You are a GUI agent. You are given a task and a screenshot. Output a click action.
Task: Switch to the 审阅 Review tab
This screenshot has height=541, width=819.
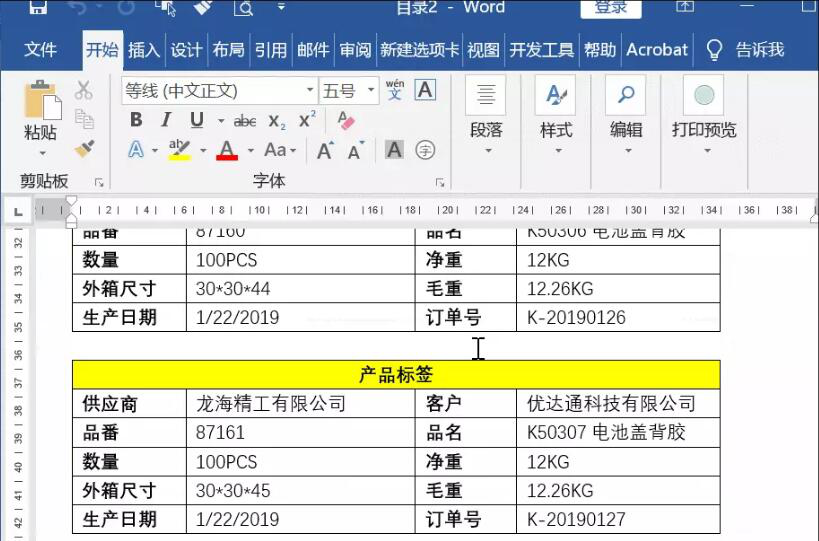coord(355,50)
